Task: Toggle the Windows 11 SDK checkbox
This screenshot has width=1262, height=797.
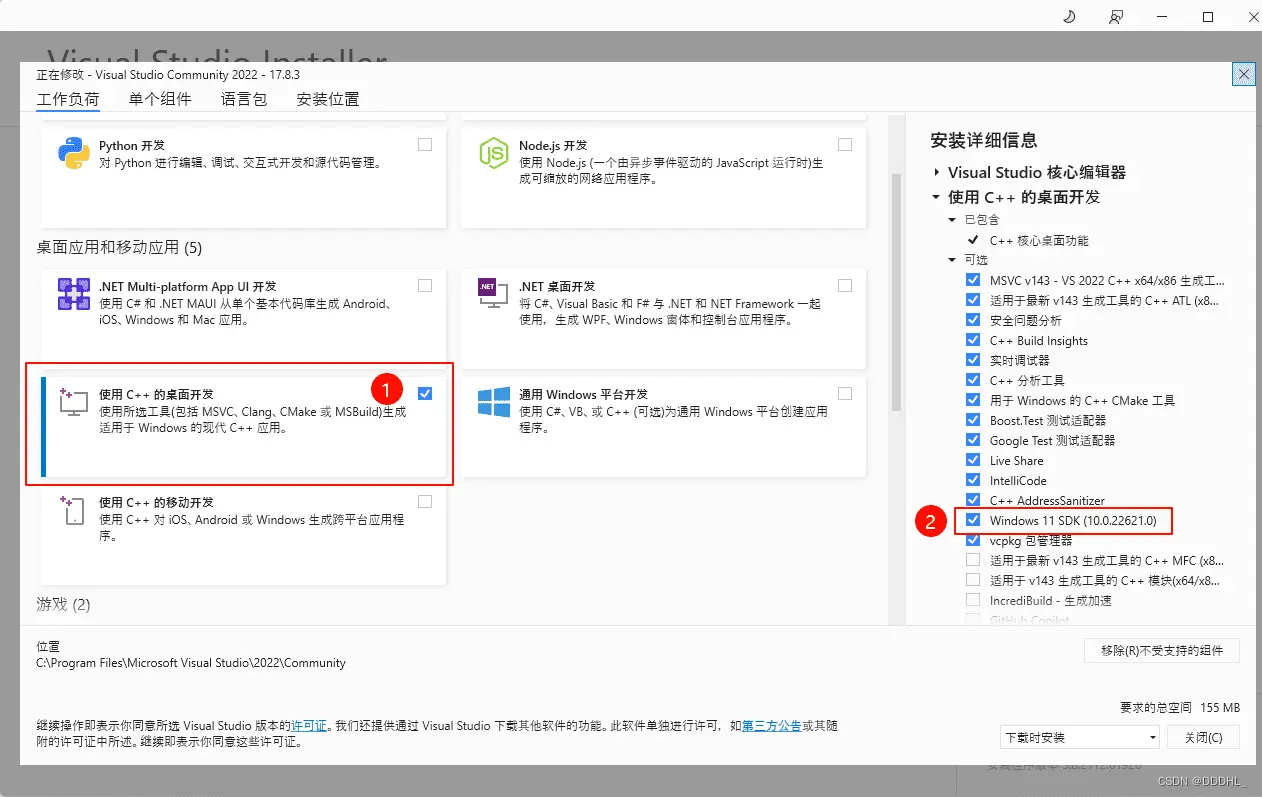Action: tap(973, 520)
